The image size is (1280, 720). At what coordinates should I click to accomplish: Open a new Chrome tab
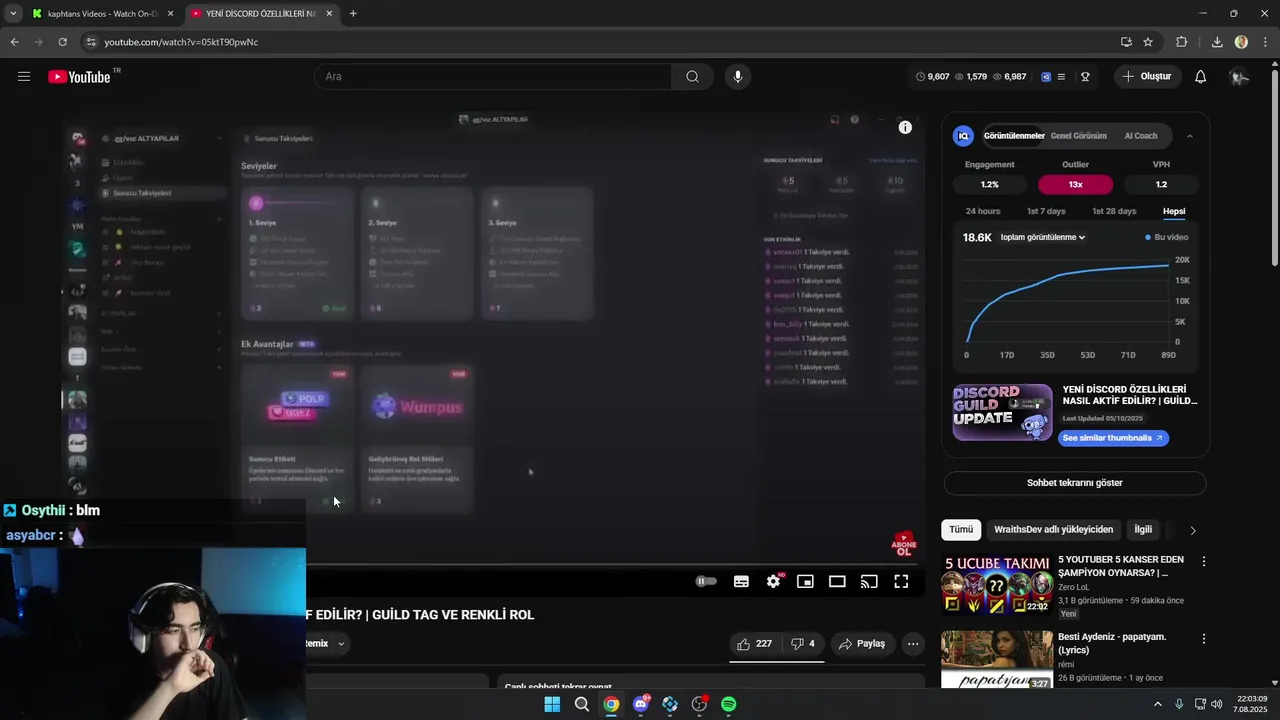(353, 14)
